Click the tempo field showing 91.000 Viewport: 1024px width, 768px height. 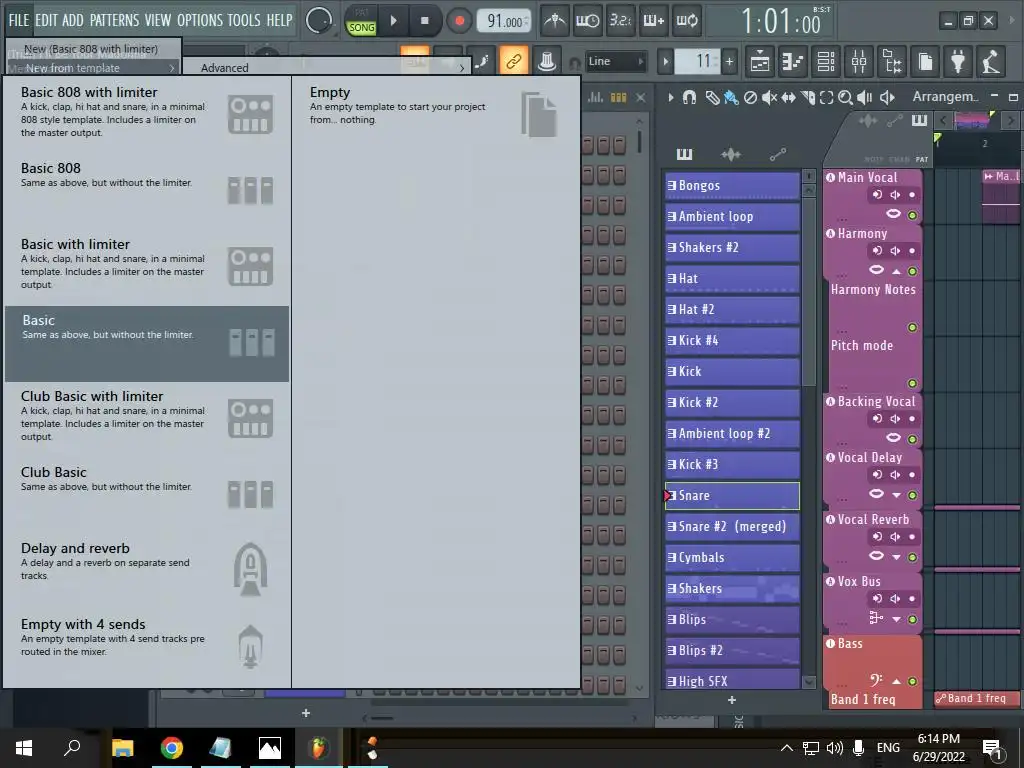click(x=504, y=21)
